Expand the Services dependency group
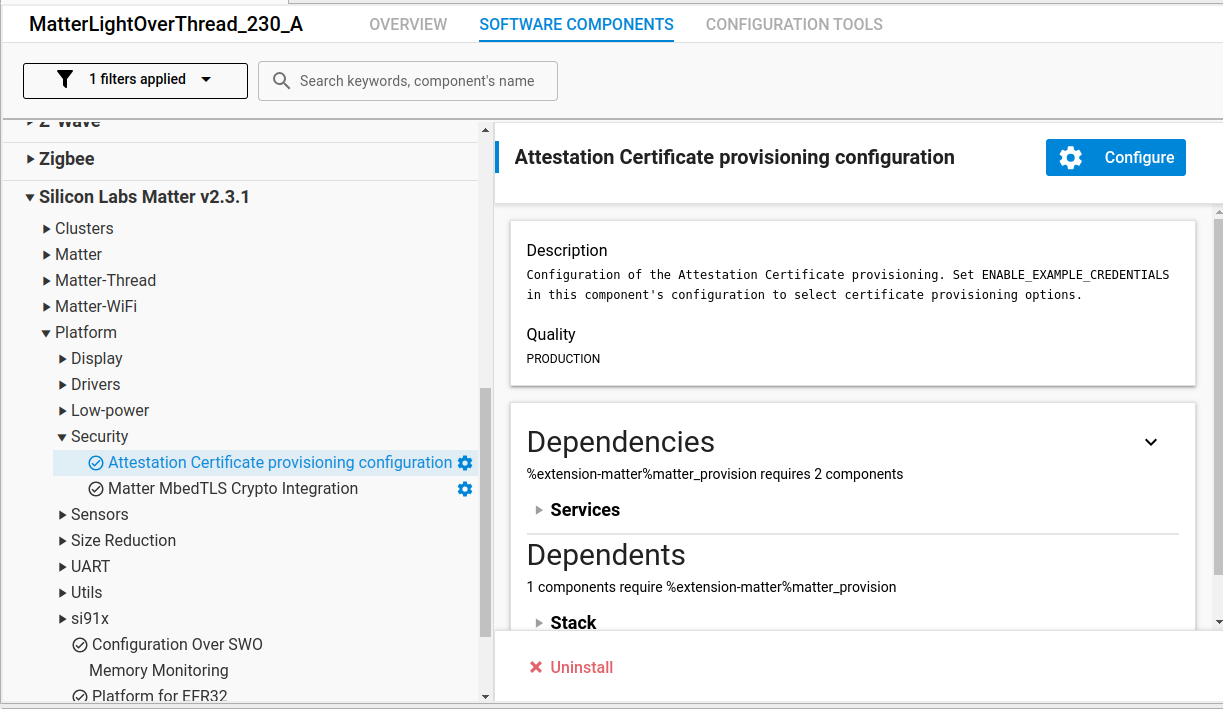1223x709 pixels. pos(540,510)
